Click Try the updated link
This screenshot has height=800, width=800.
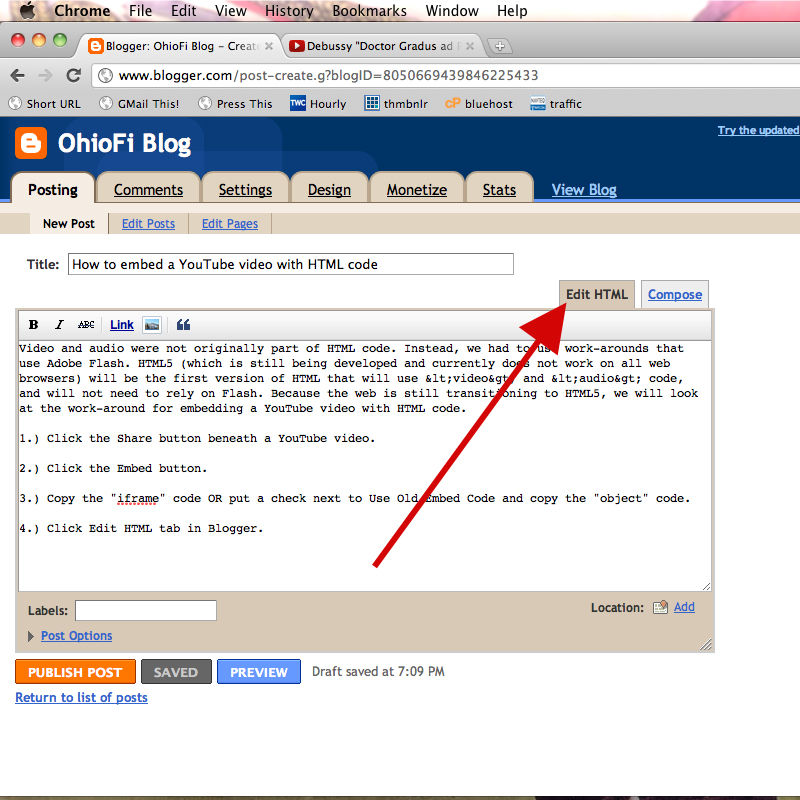[x=759, y=130]
